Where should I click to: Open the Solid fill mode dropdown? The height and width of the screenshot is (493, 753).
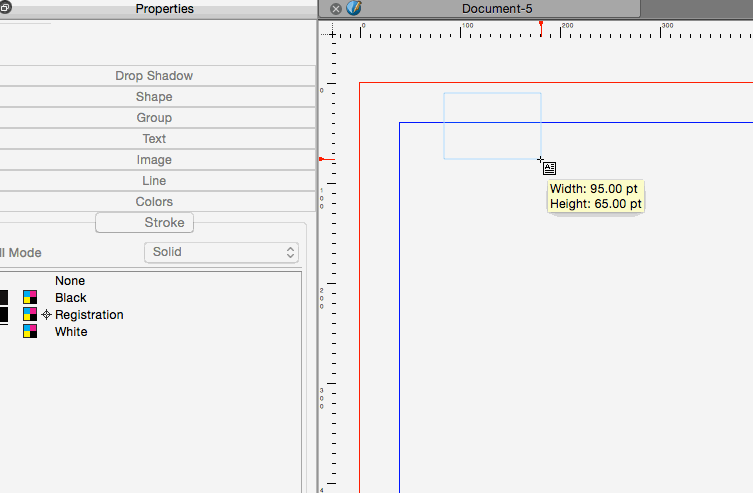[x=221, y=252]
